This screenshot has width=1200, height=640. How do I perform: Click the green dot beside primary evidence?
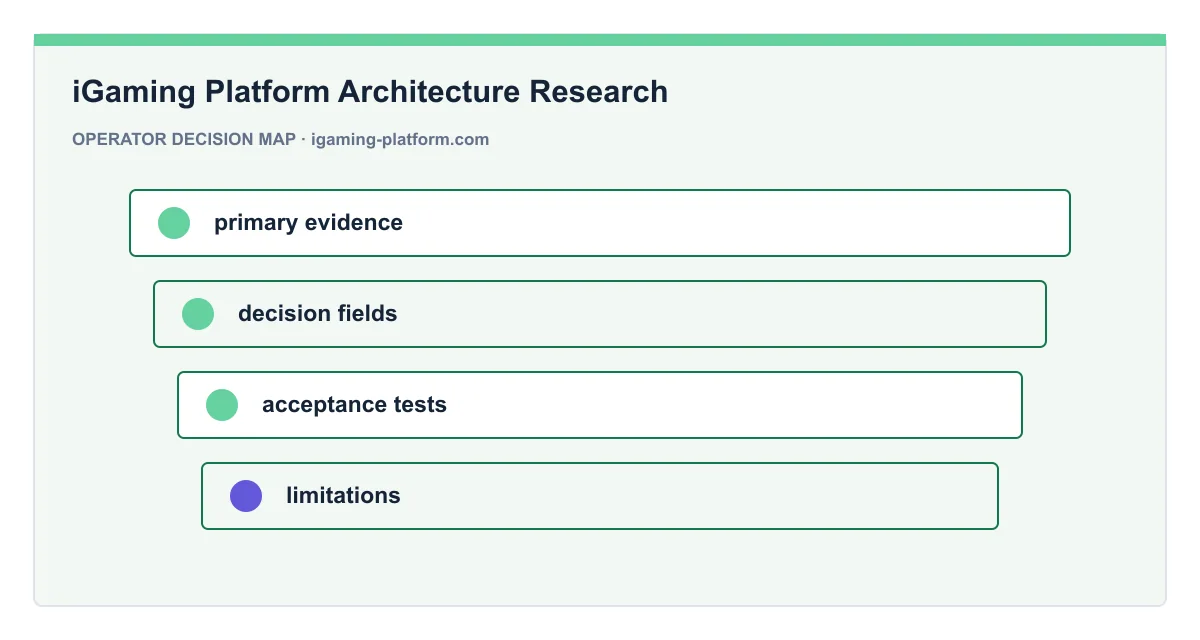coord(174,223)
